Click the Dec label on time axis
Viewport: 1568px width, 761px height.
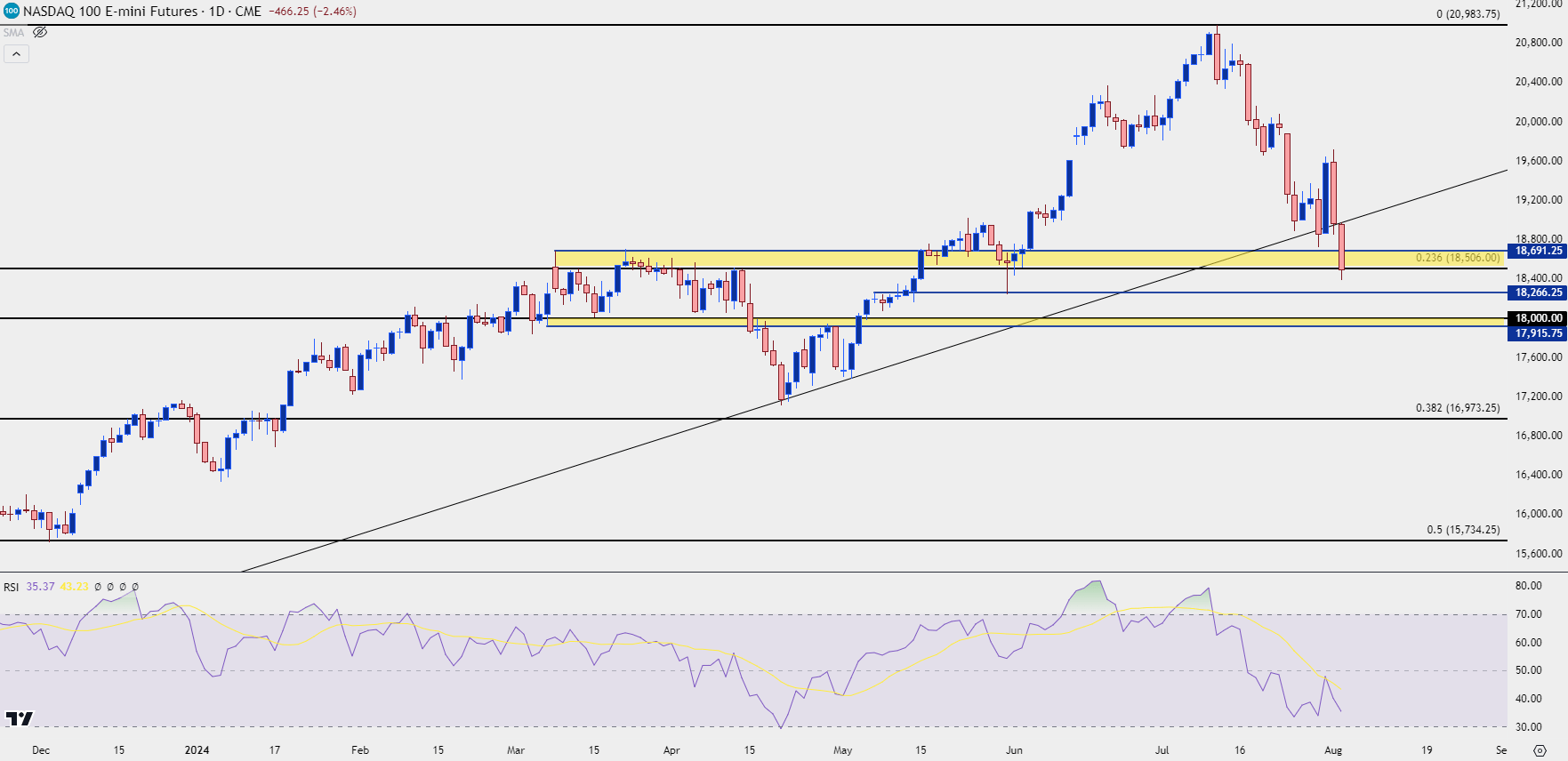tap(41, 750)
